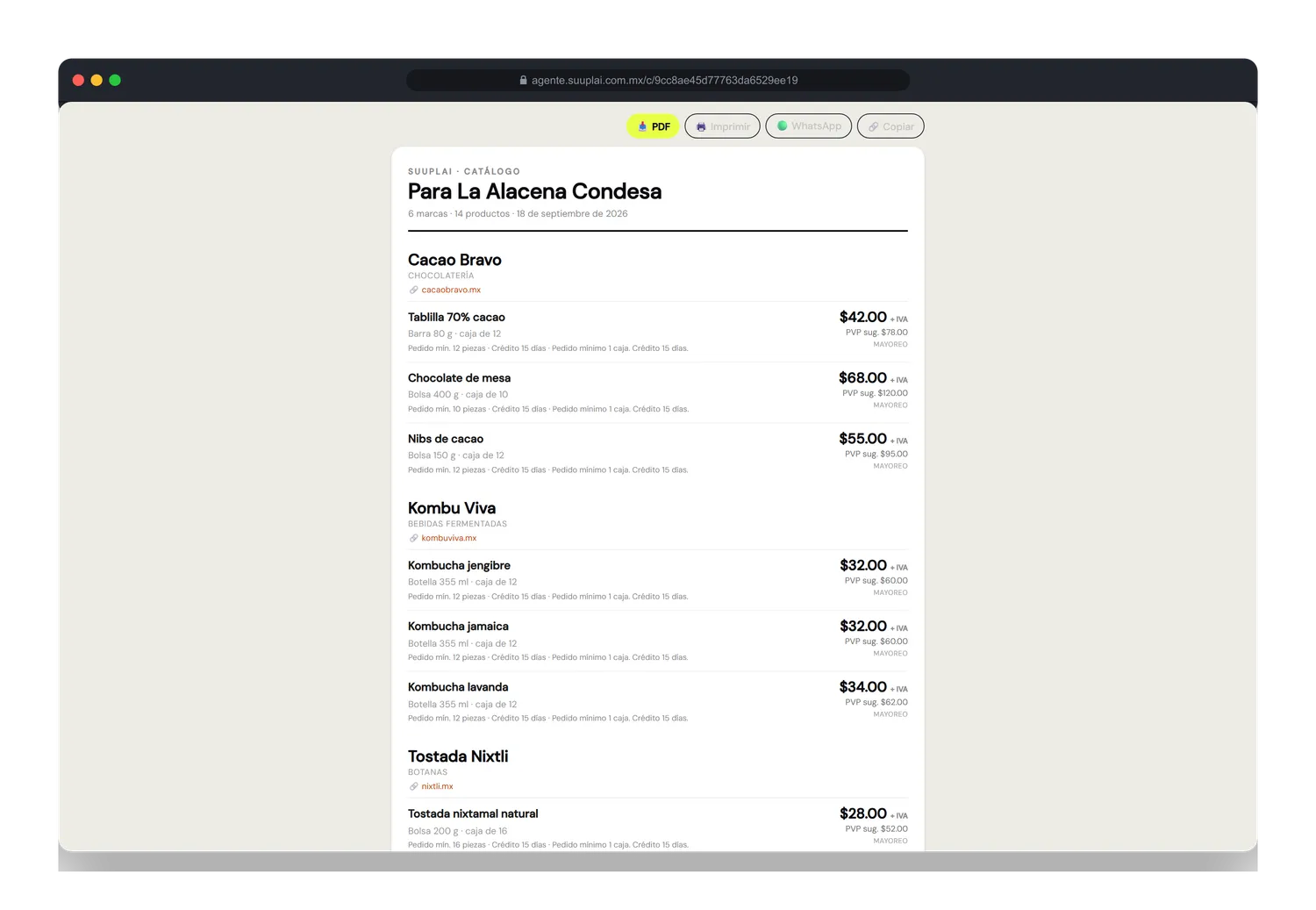Click the $68.00 price of Chocolate de mesa
The height and width of the screenshot is (910, 1316).
tap(862, 378)
